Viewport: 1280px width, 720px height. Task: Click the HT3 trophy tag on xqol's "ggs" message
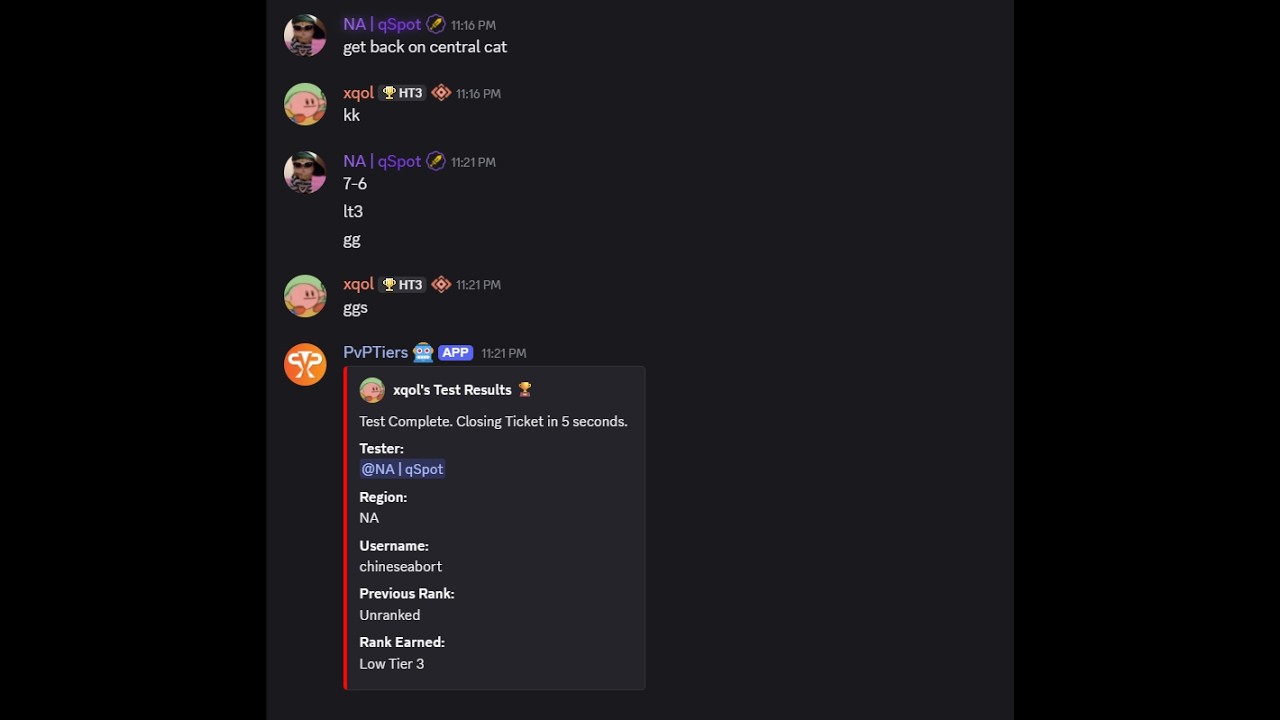coord(403,284)
